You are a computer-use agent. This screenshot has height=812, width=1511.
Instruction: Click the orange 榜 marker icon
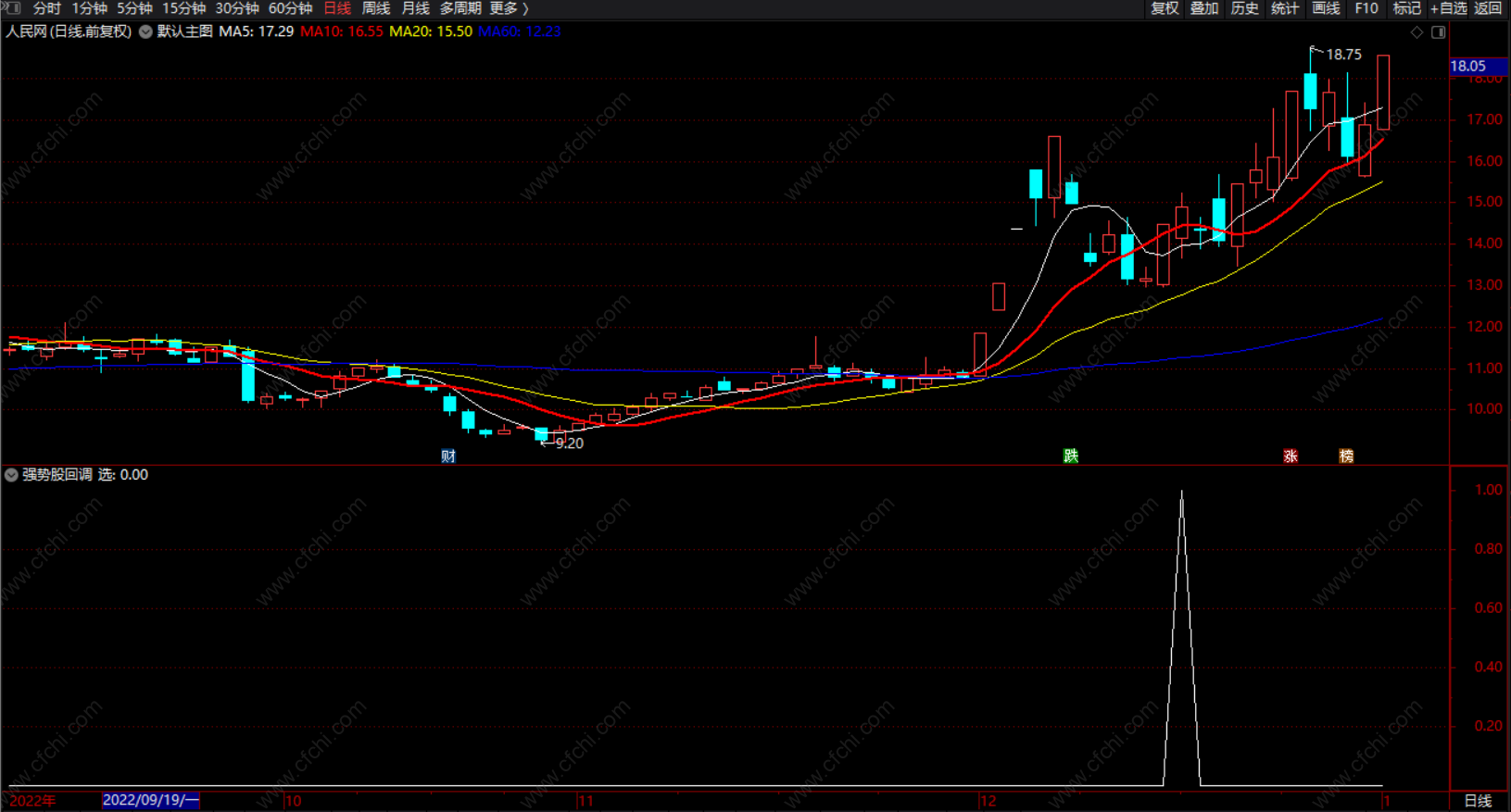coord(1346,456)
